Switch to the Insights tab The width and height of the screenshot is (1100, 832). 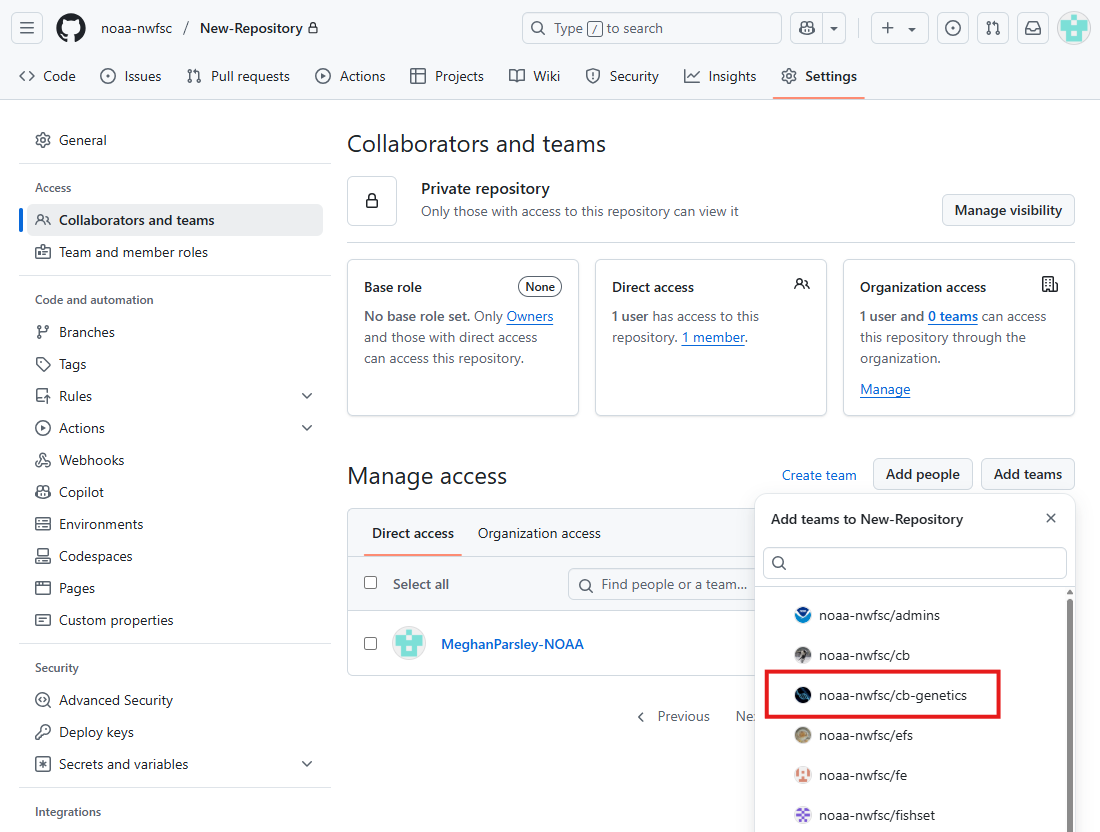pyautogui.click(x=720, y=76)
